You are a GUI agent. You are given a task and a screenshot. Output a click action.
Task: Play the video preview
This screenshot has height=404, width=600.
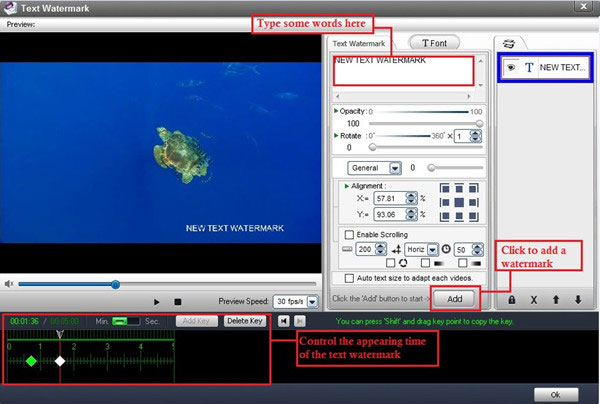coord(157,302)
